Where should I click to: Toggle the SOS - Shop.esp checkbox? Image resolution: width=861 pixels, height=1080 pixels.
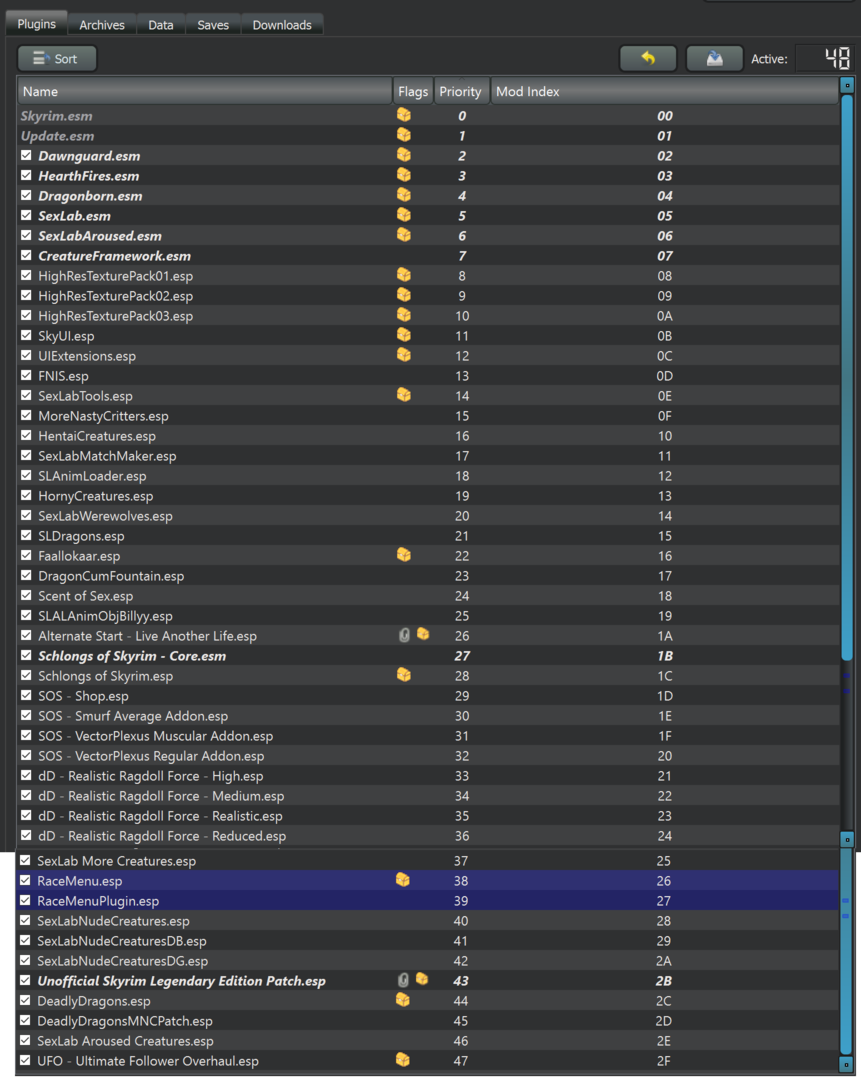26,695
